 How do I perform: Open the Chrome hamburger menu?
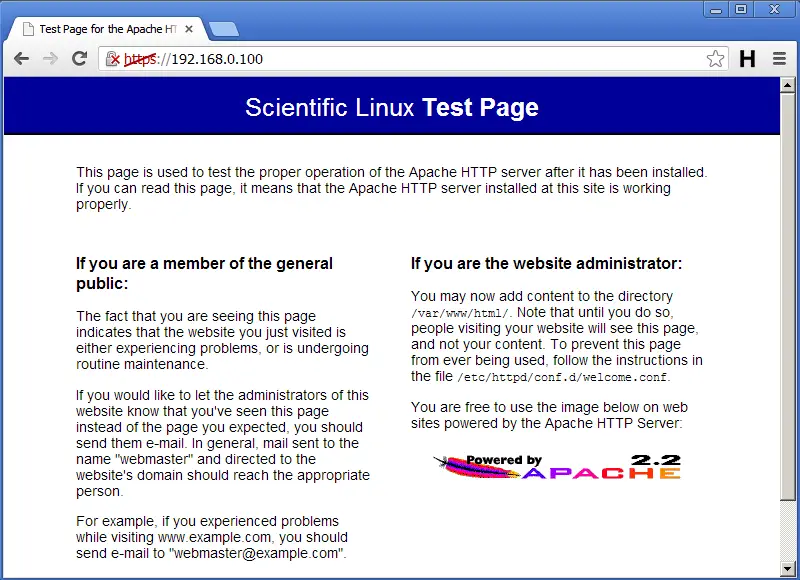tap(779, 59)
